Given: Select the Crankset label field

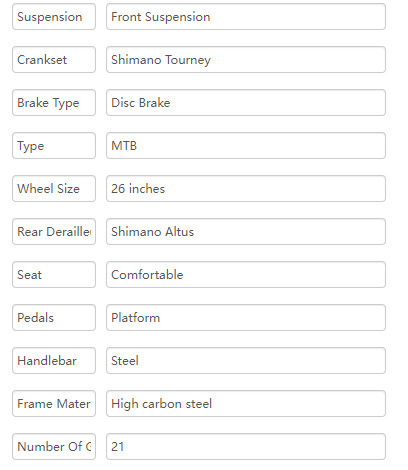Looking at the screenshot, I should pyautogui.click(x=54, y=60).
